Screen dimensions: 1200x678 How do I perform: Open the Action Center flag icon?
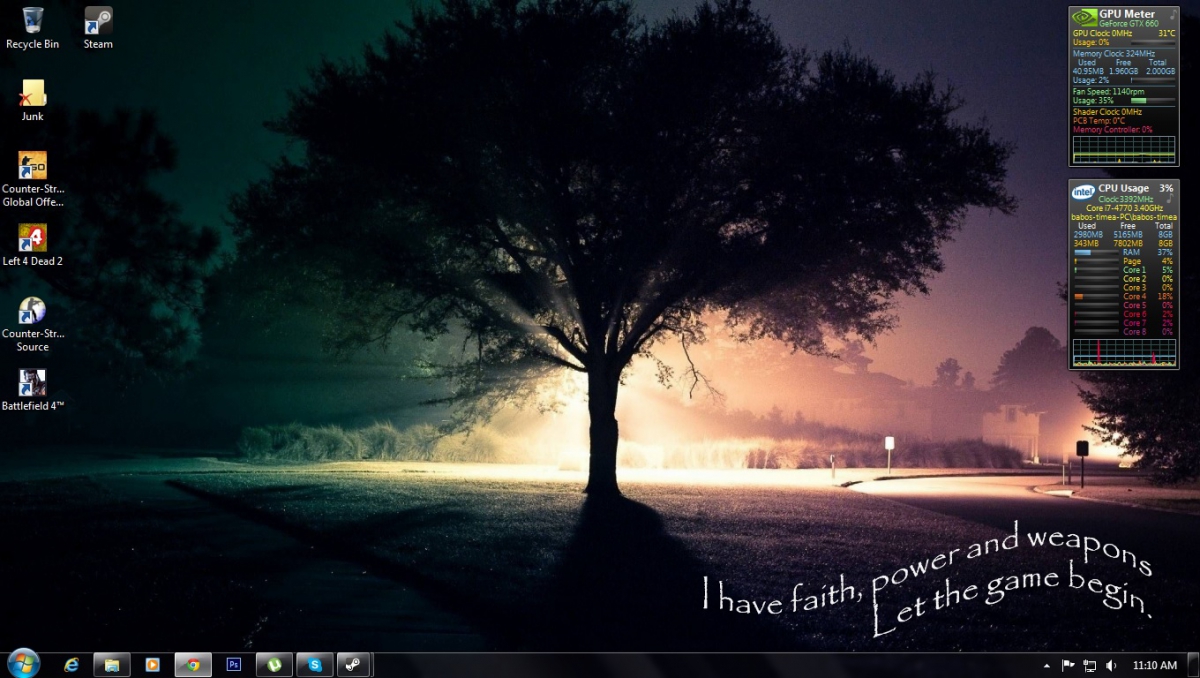coord(1068,665)
